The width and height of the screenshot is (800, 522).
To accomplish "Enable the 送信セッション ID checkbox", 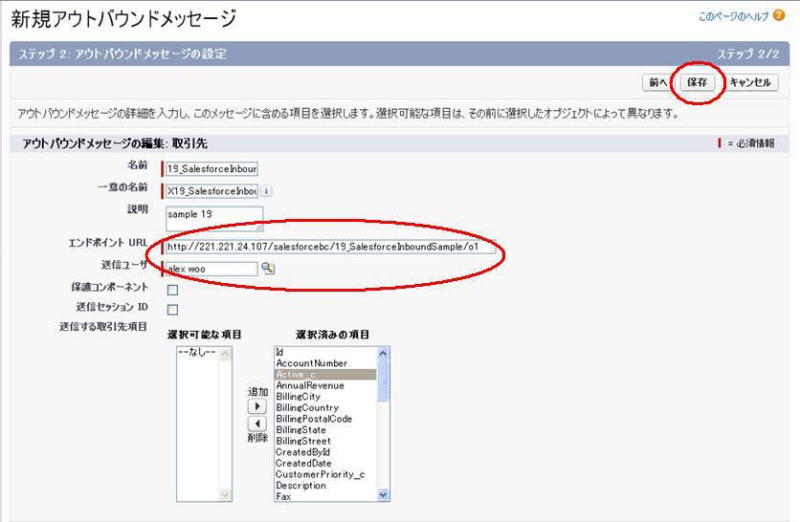I will click(172, 309).
